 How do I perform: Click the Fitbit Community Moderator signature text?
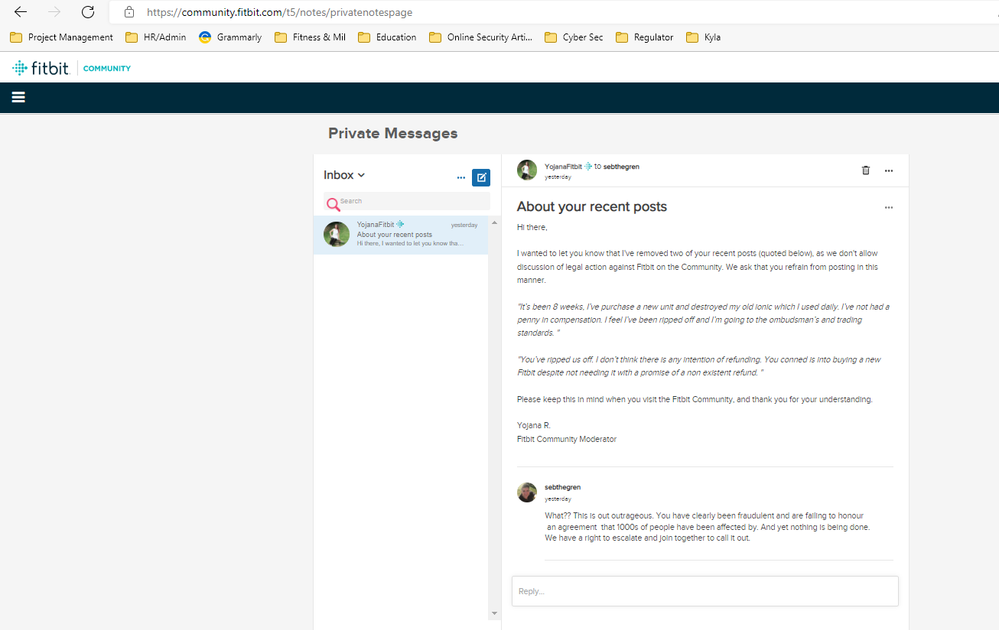(566, 439)
